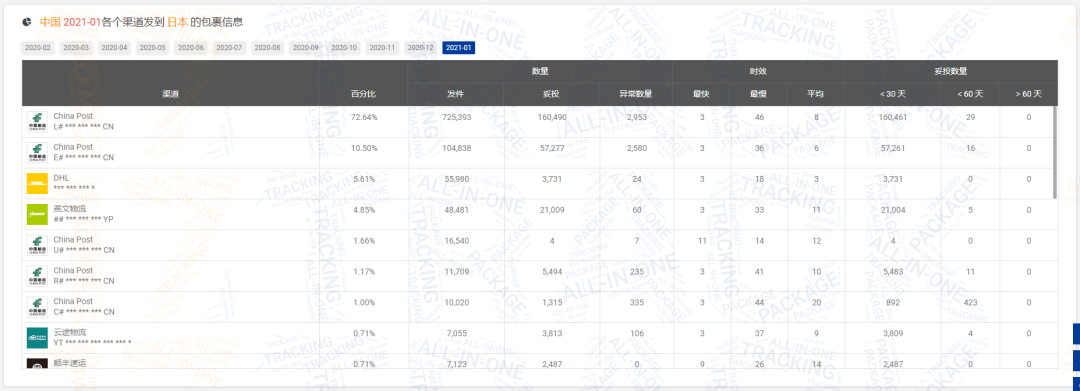The height and width of the screenshot is (391, 1080).
Task: Click the pie chart icon beside the title
Action: point(27,22)
